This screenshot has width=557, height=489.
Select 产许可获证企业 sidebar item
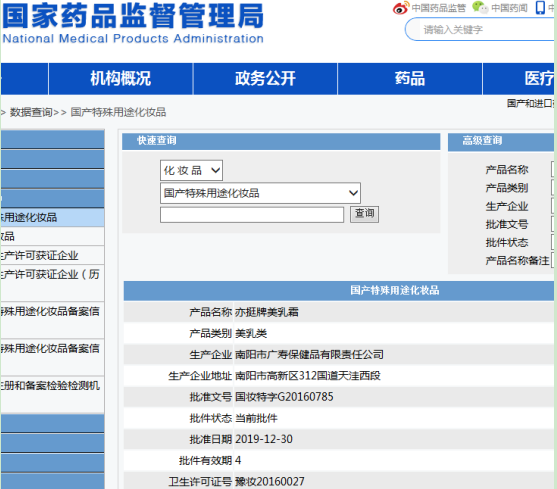(x=52, y=255)
